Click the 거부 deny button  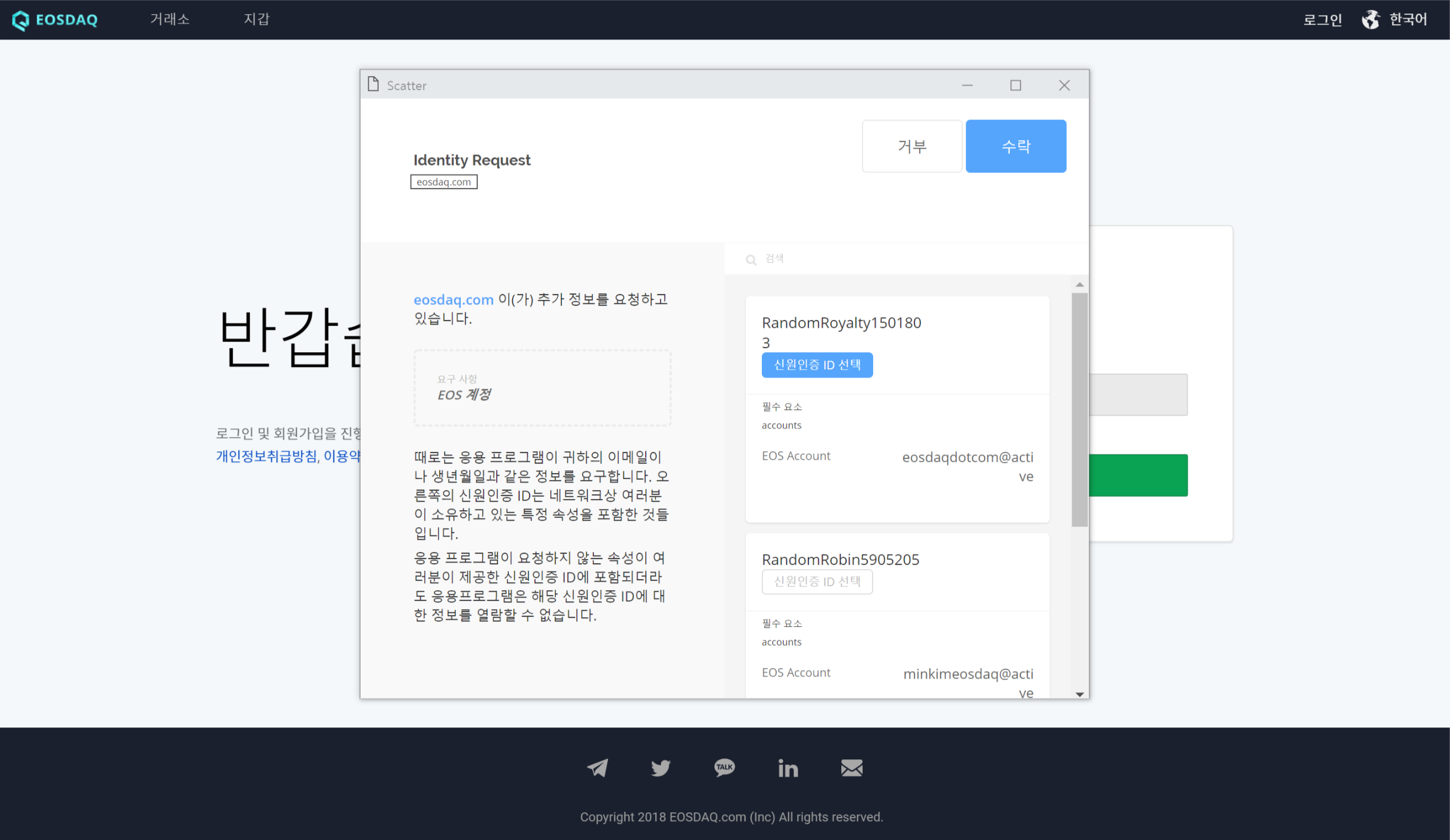(x=912, y=146)
